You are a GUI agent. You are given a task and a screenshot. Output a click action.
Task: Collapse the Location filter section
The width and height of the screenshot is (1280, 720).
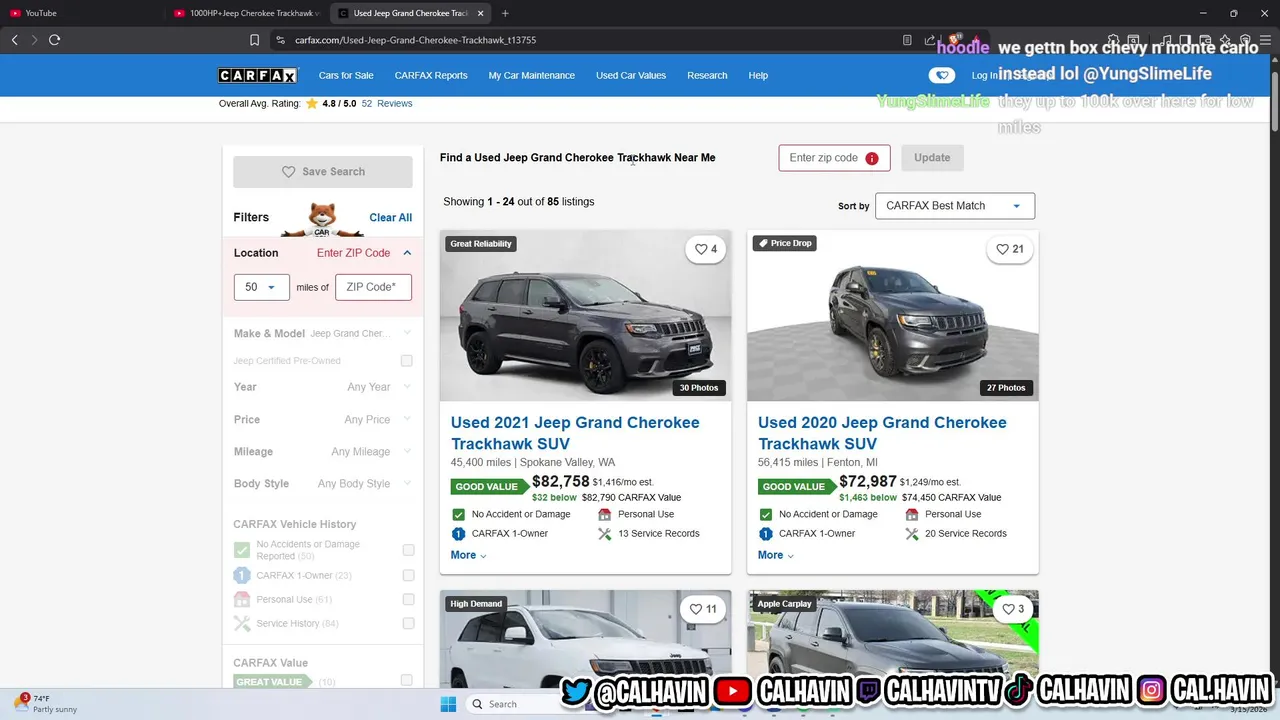click(407, 253)
